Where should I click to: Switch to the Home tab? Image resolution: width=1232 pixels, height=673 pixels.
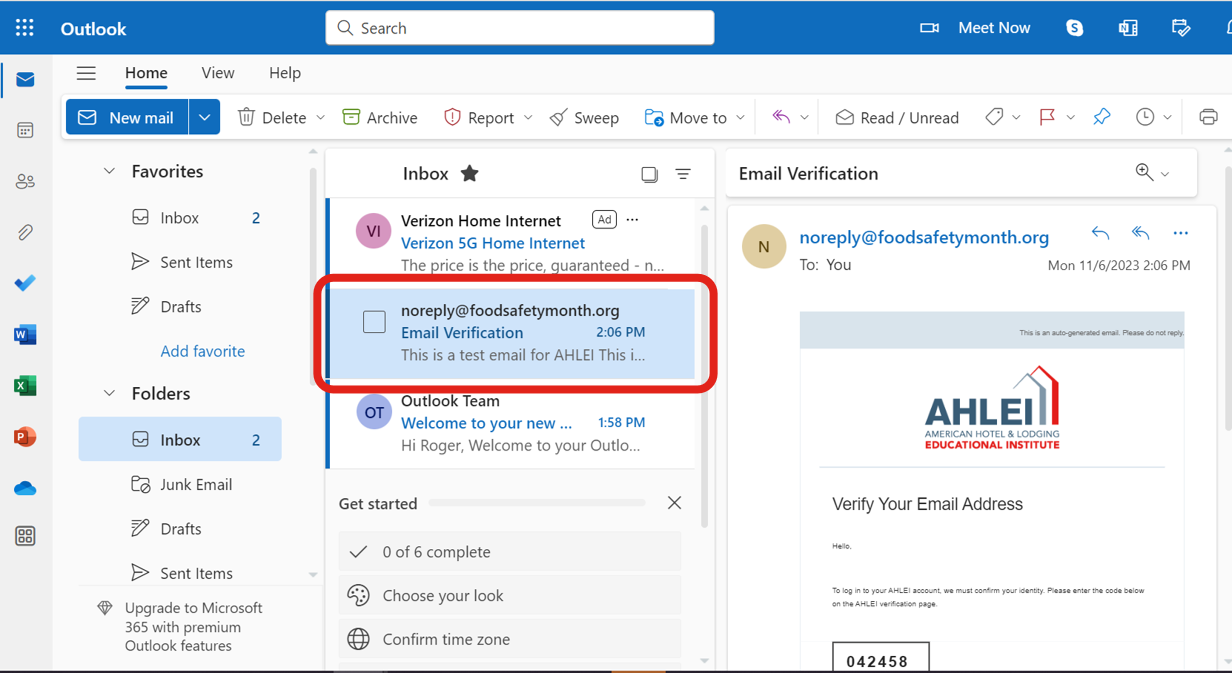coord(146,73)
